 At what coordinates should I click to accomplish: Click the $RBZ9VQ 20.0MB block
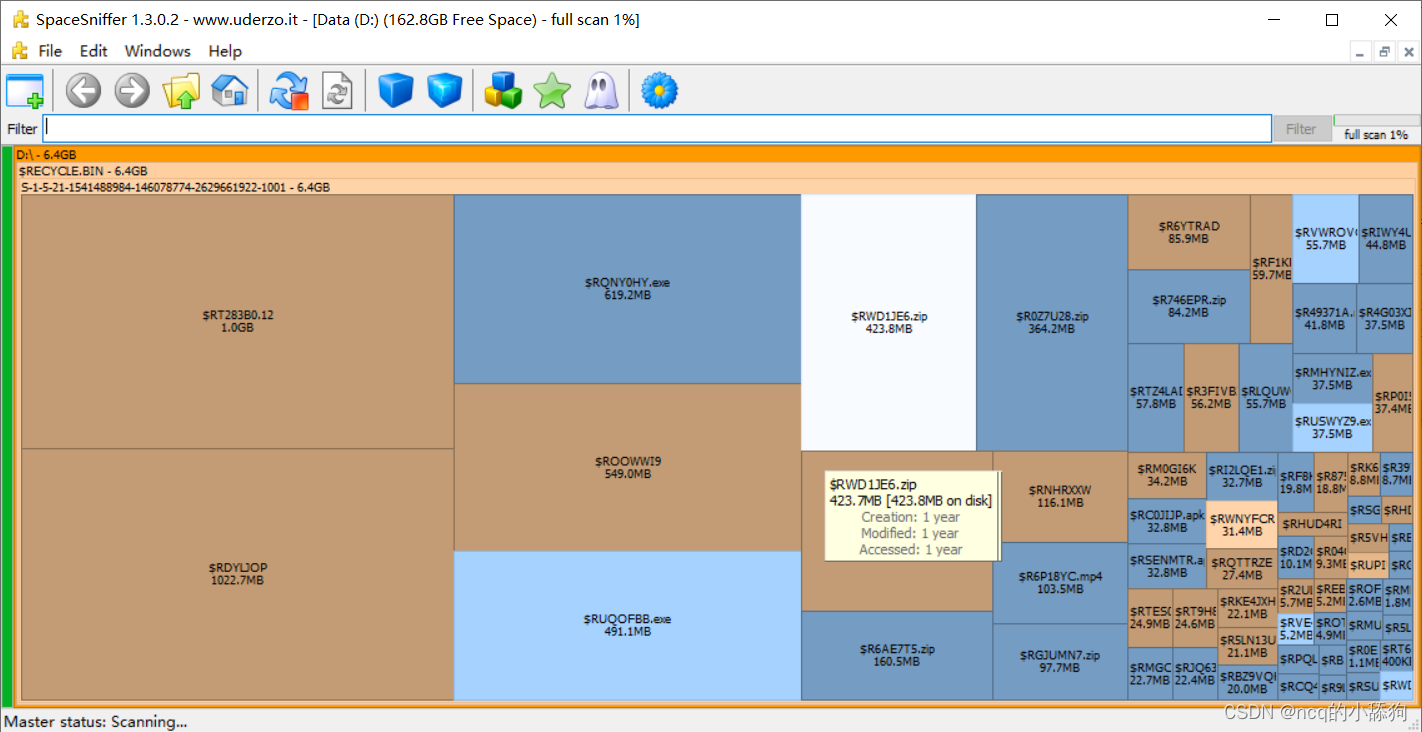coord(1247,682)
